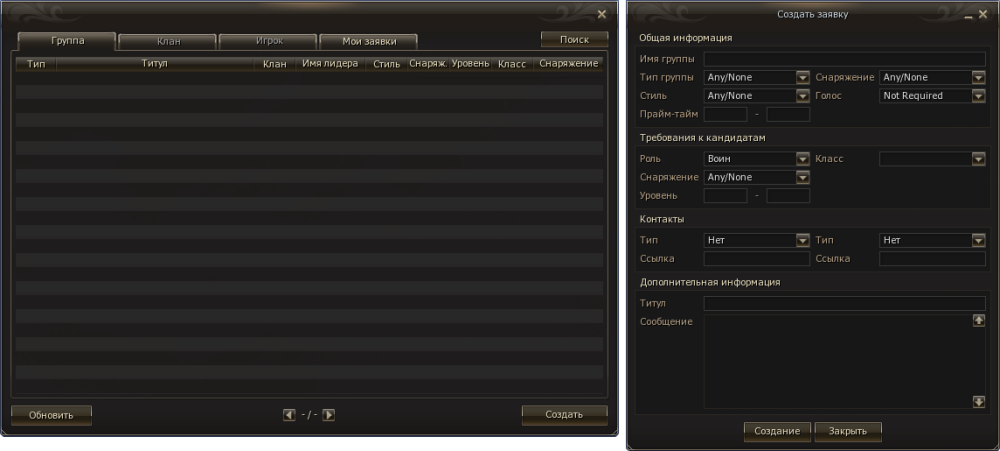The height and width of the screenshot is (451, 1000).
Task: Expand the empty Класс dropdown
Action: 932,159
